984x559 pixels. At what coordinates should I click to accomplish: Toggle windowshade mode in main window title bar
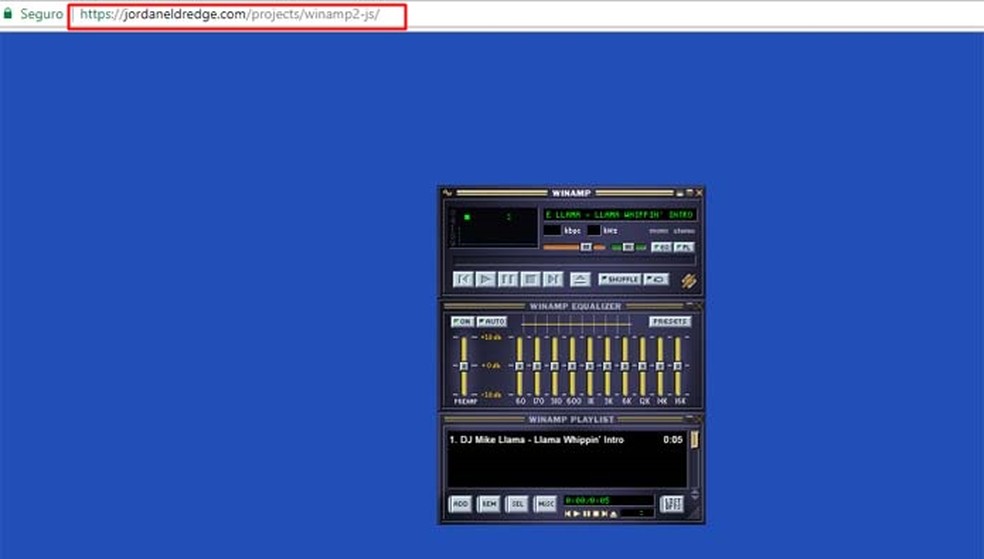[x=689, y=193]
